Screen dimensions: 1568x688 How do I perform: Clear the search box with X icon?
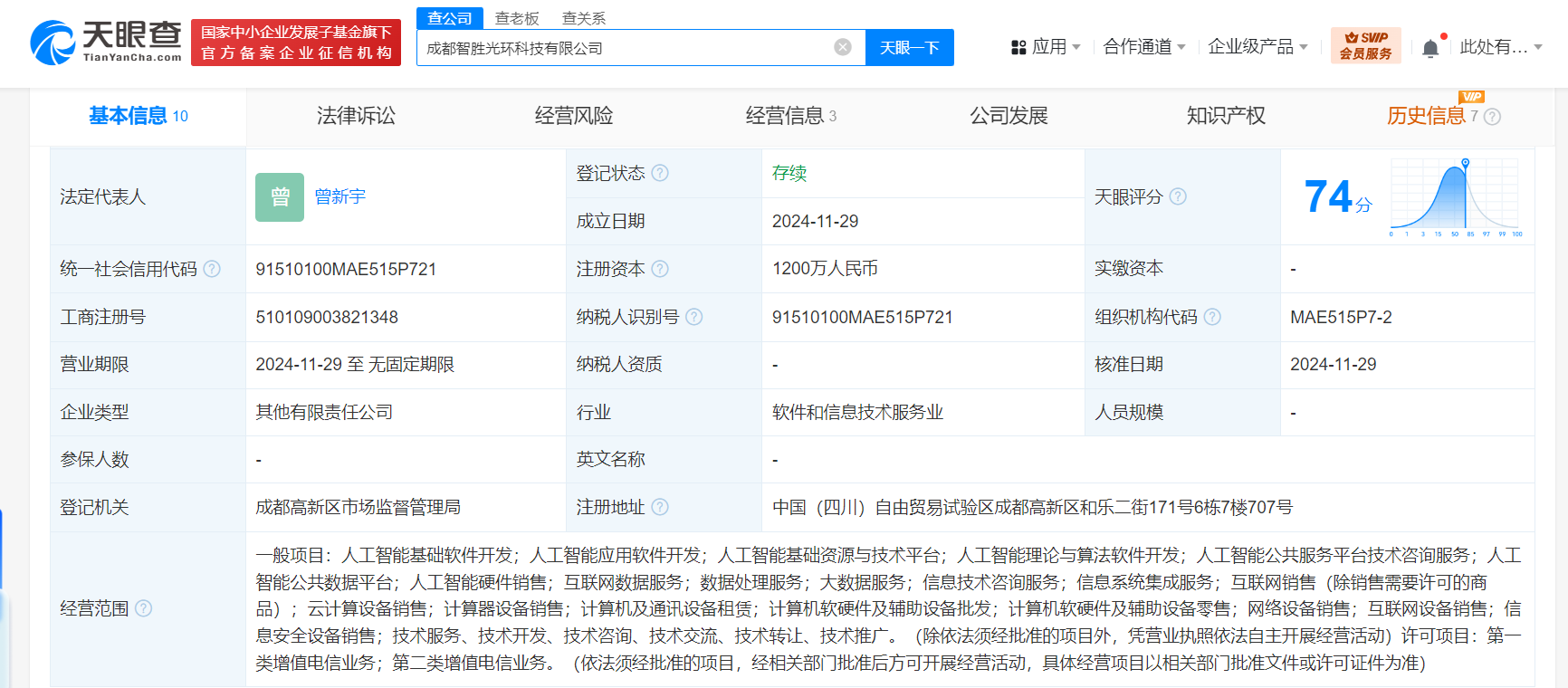pos(842,47)
